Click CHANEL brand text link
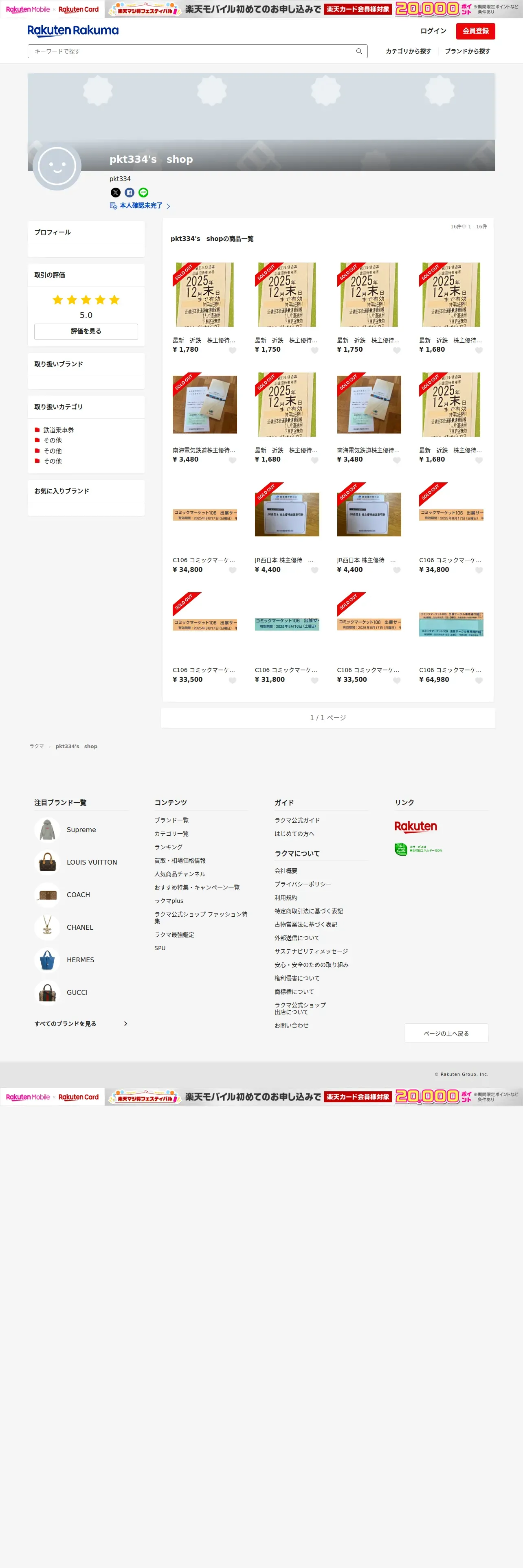Viewport: 523px width, 1568px height. pos(80,927)
